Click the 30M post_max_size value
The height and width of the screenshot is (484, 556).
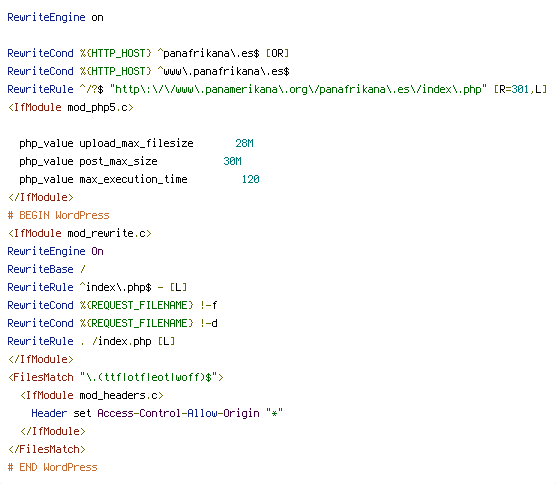pyautogui.click(x=232, y=161)
